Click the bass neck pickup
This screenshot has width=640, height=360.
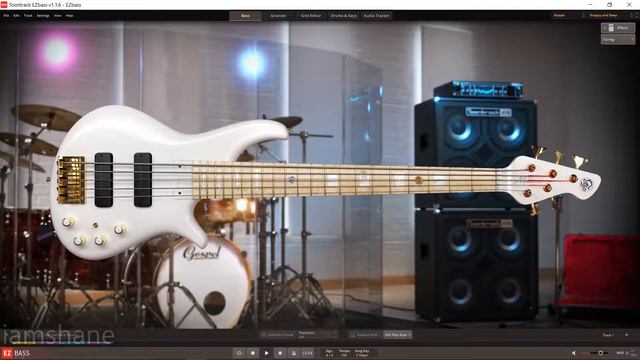click(x=143, y=180)
